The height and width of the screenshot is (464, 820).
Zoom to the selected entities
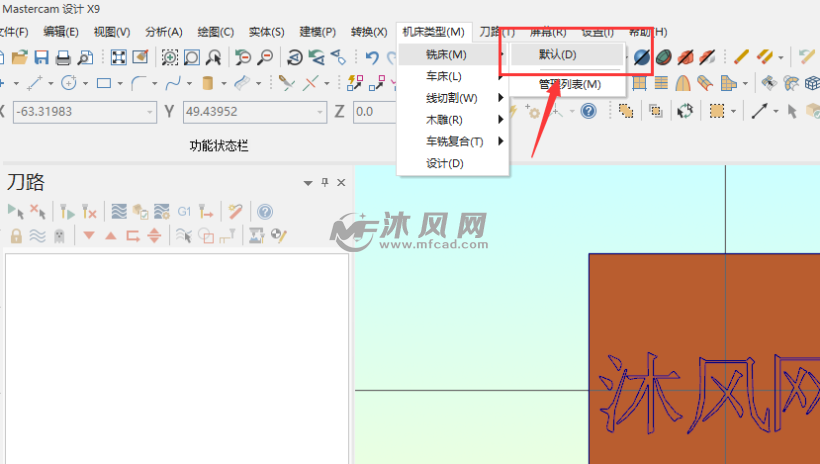[x=213, y=57]
